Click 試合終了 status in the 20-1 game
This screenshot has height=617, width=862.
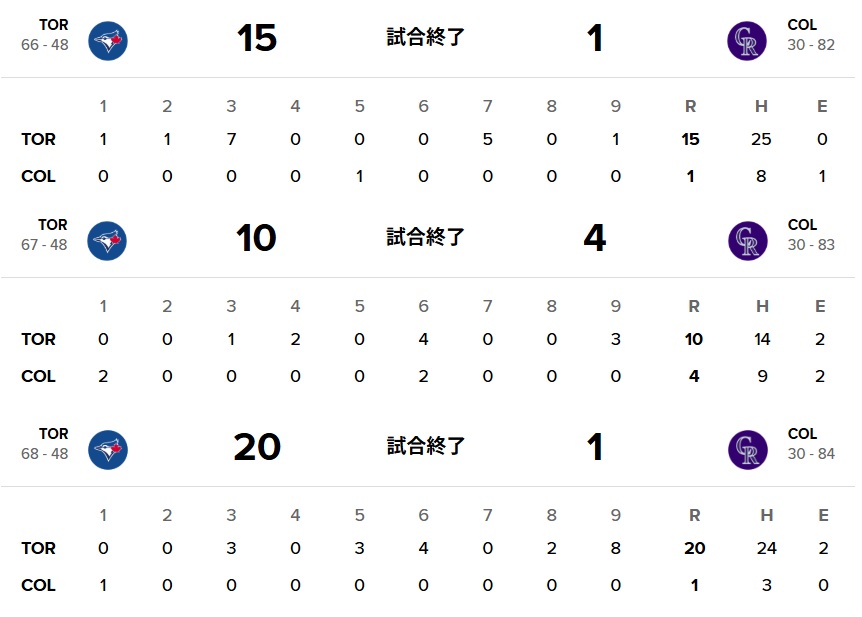(426, 446)
